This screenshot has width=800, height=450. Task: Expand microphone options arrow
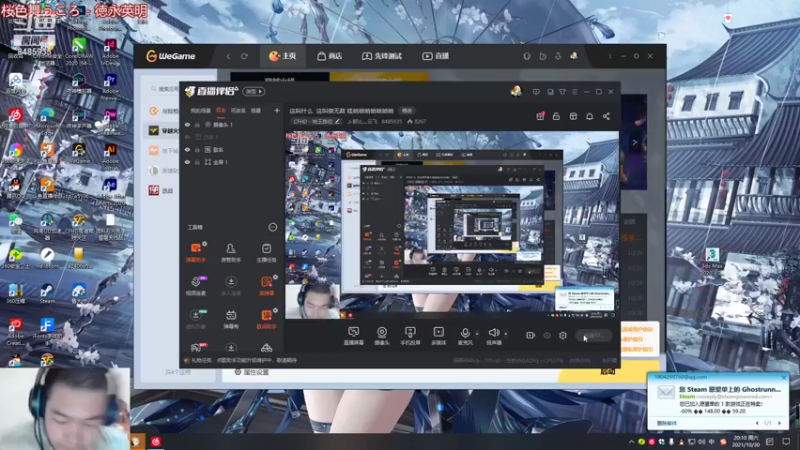tap(477, 334)
